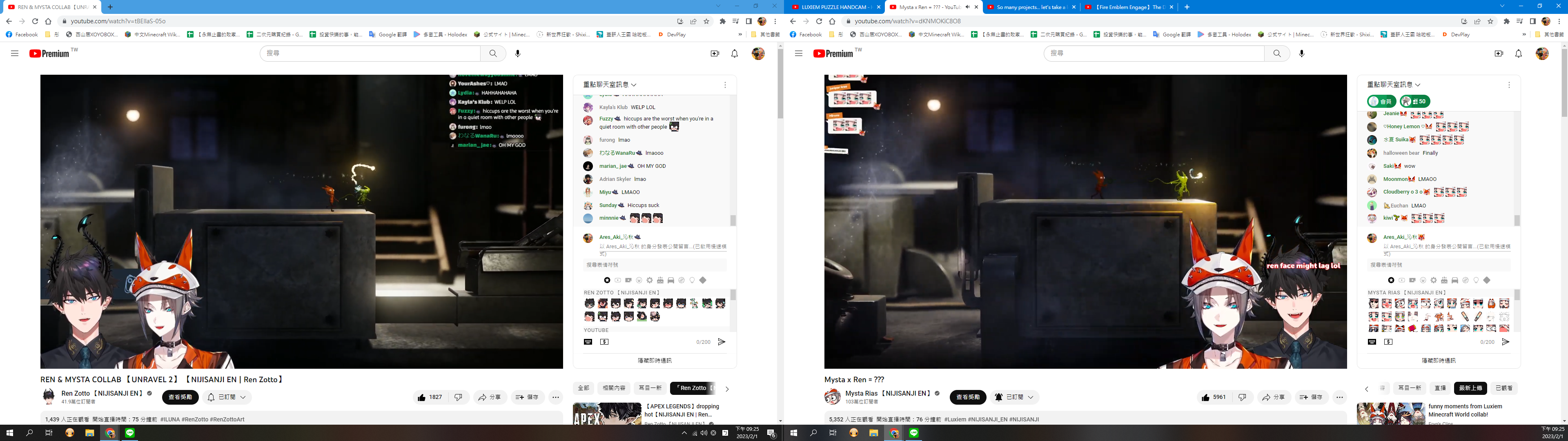
Task: Open account avatar menu in right window
Action: click(x=1542, y=53)
